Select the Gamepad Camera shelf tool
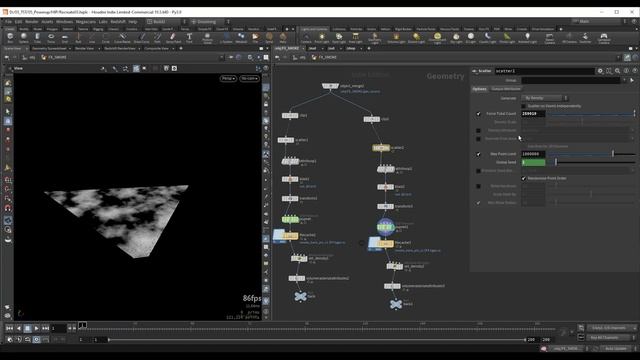Viewport: 640px width, 360px height. (604, 38)
